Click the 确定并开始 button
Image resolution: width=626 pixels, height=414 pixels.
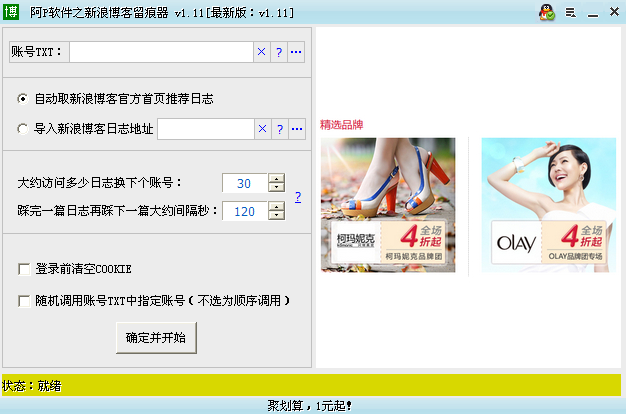[x=156, y=338]
